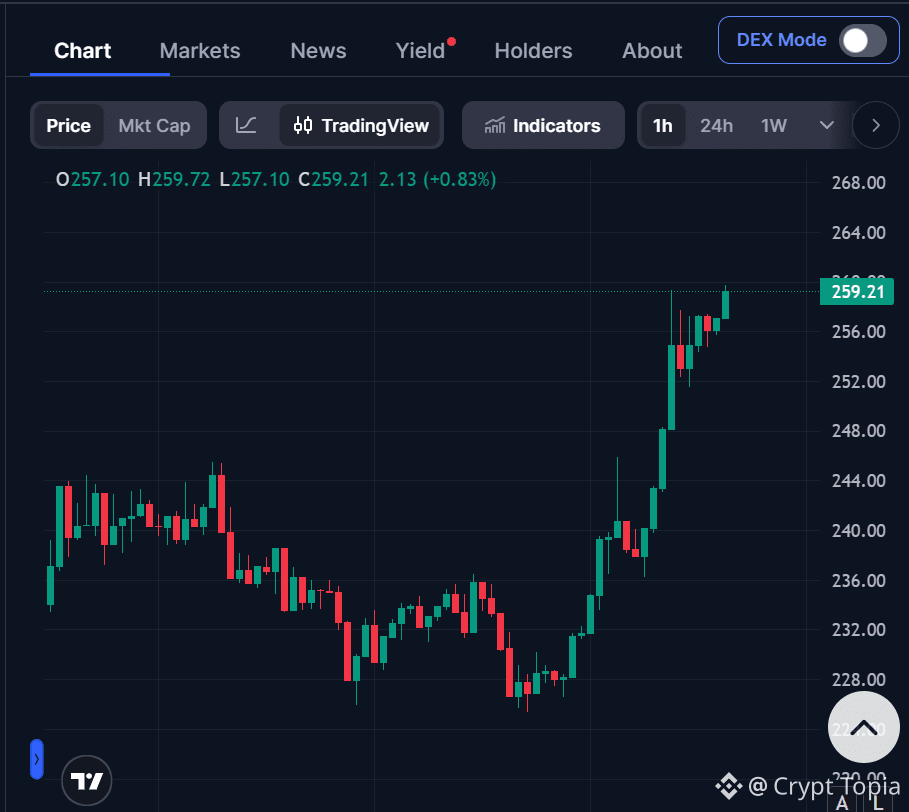Switch to the Chart tab
This screenshot has width=909, height=812.
pyautogui.click(x=82, y=51)
